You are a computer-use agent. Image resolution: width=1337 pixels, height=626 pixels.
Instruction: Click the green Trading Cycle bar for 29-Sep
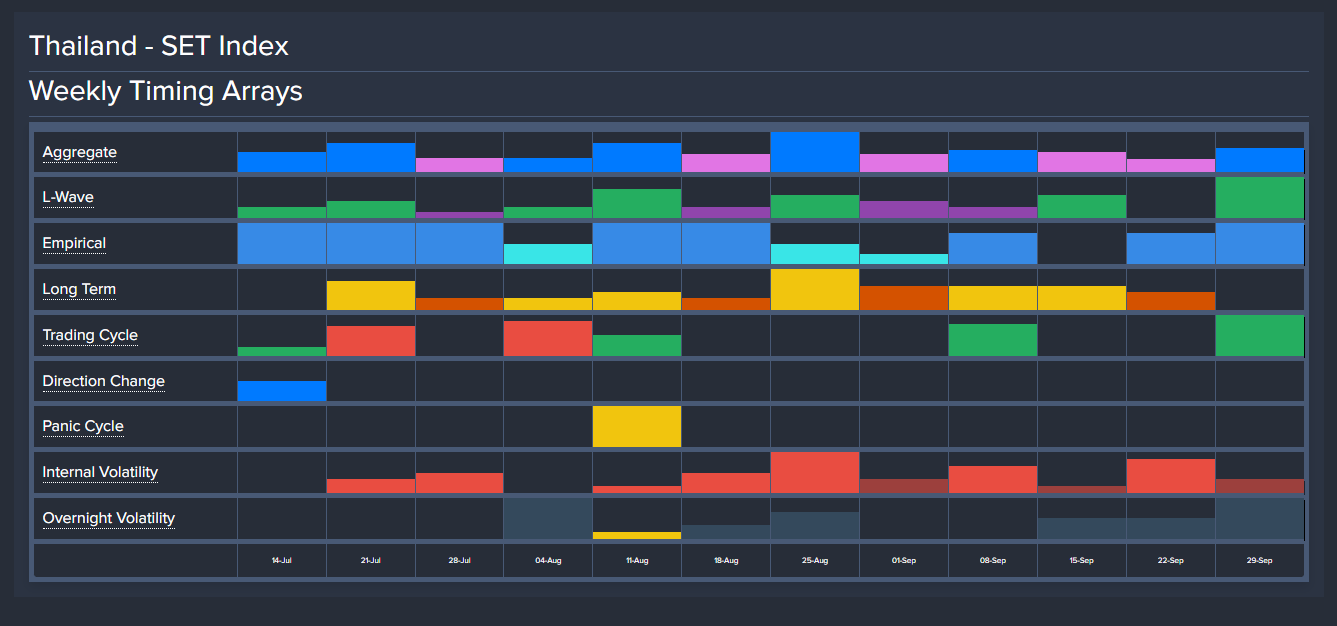point(1260,335)
